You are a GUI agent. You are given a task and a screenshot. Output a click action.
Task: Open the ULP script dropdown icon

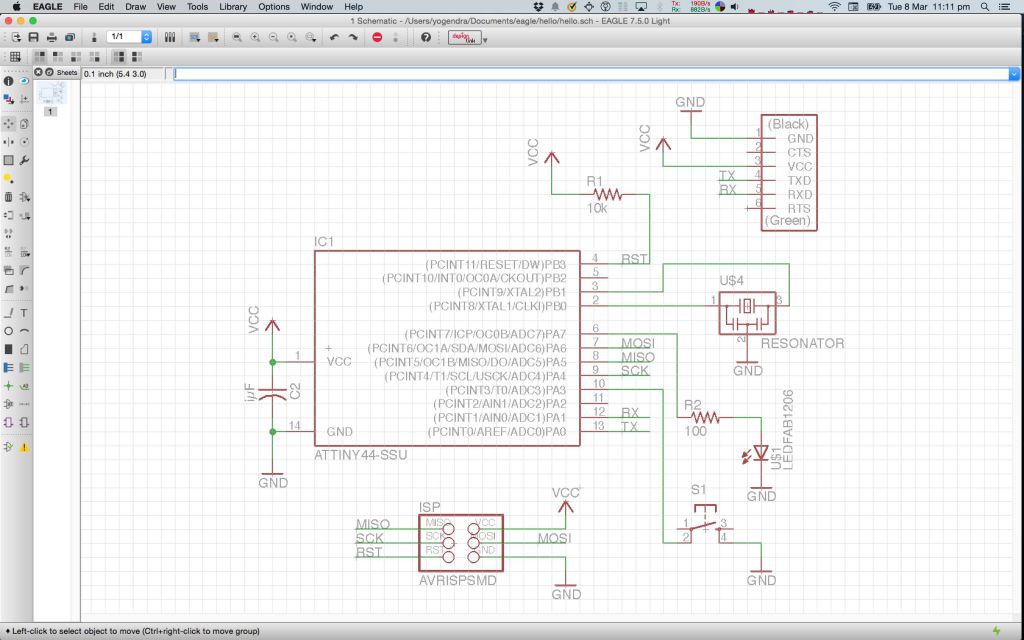(x=213, y=37)
